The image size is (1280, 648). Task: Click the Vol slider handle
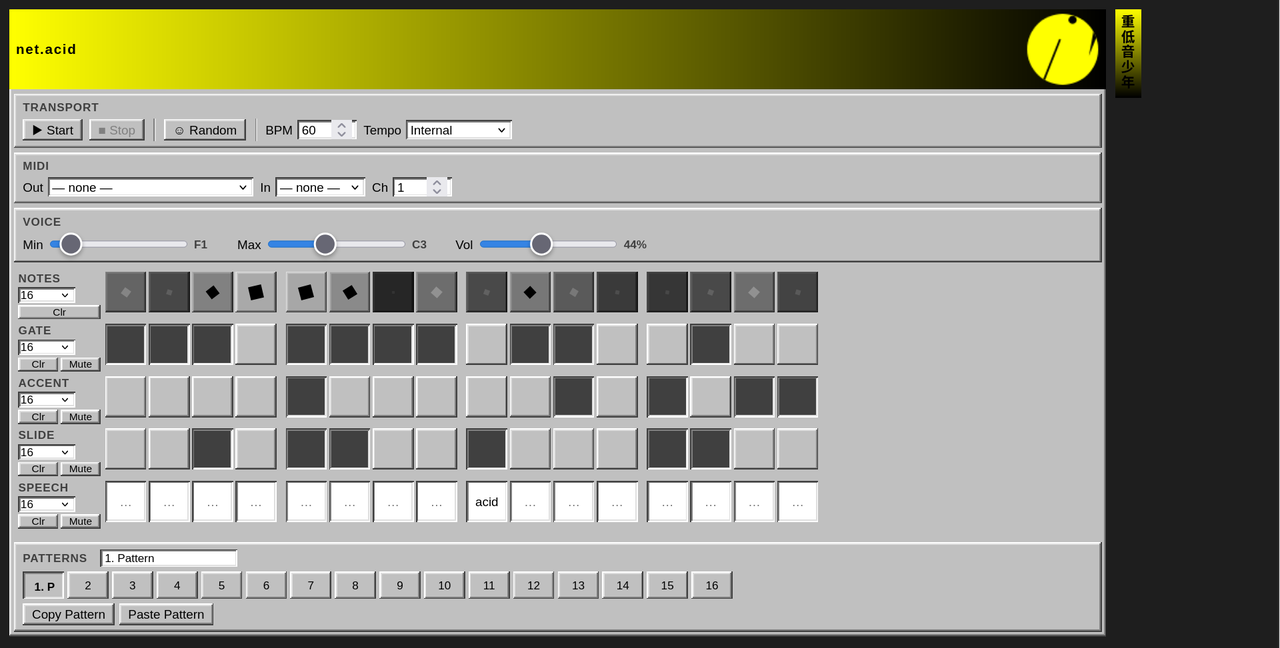[x=541, y=244]
